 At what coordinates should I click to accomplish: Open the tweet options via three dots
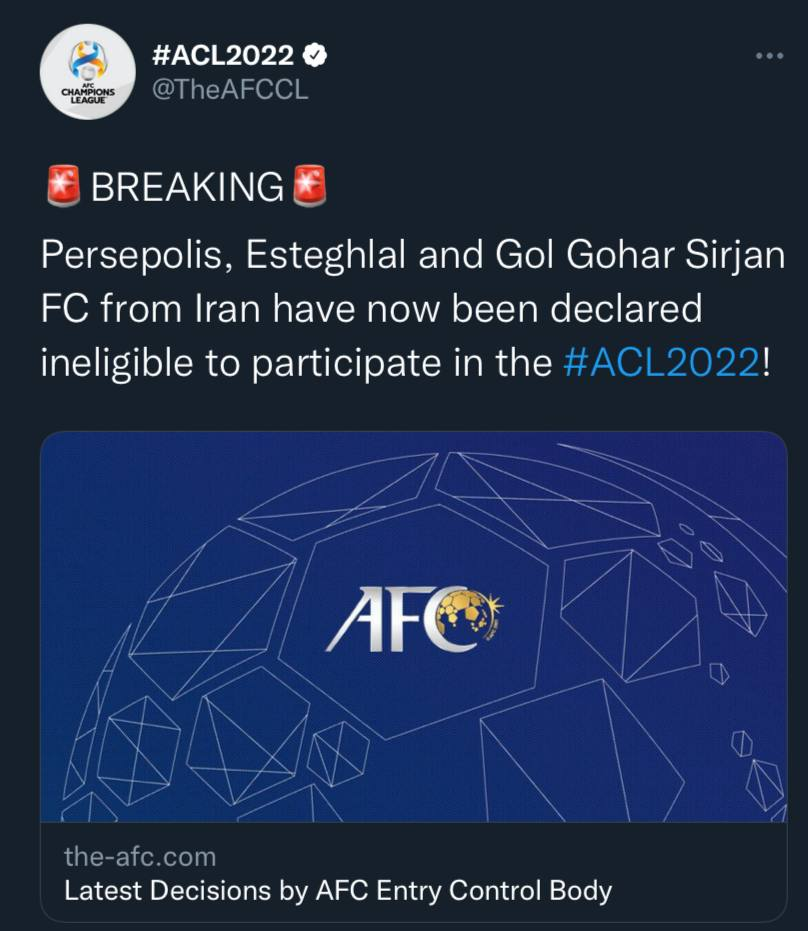coord(769,57)
